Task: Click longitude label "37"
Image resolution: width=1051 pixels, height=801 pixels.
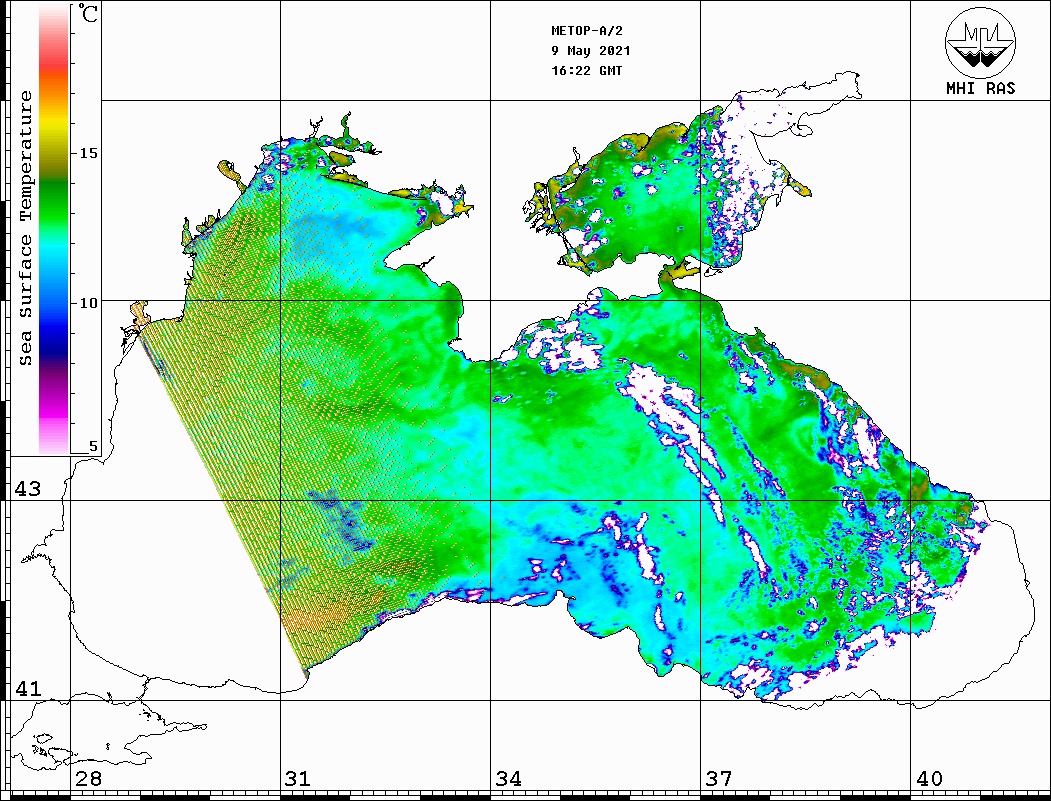Action: tap(719, 778)
